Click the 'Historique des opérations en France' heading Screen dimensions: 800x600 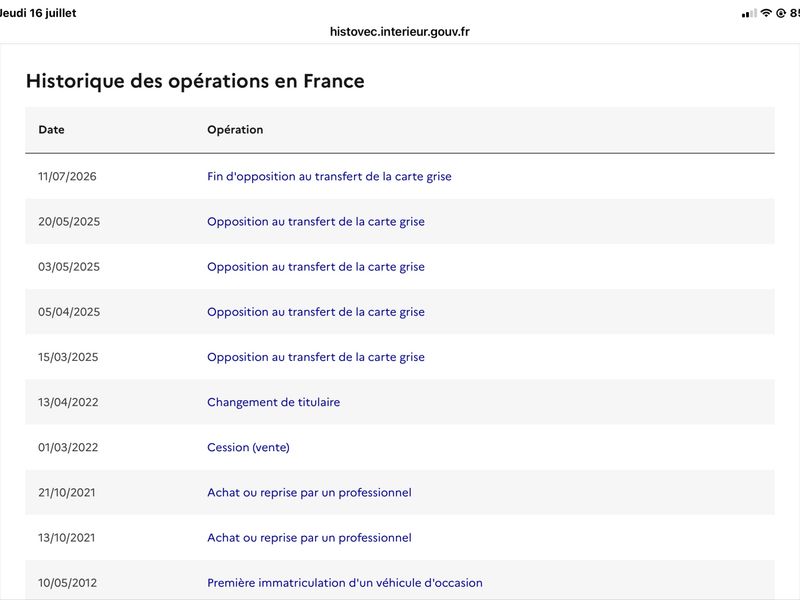pyautogui.click(x=195, y=81)
